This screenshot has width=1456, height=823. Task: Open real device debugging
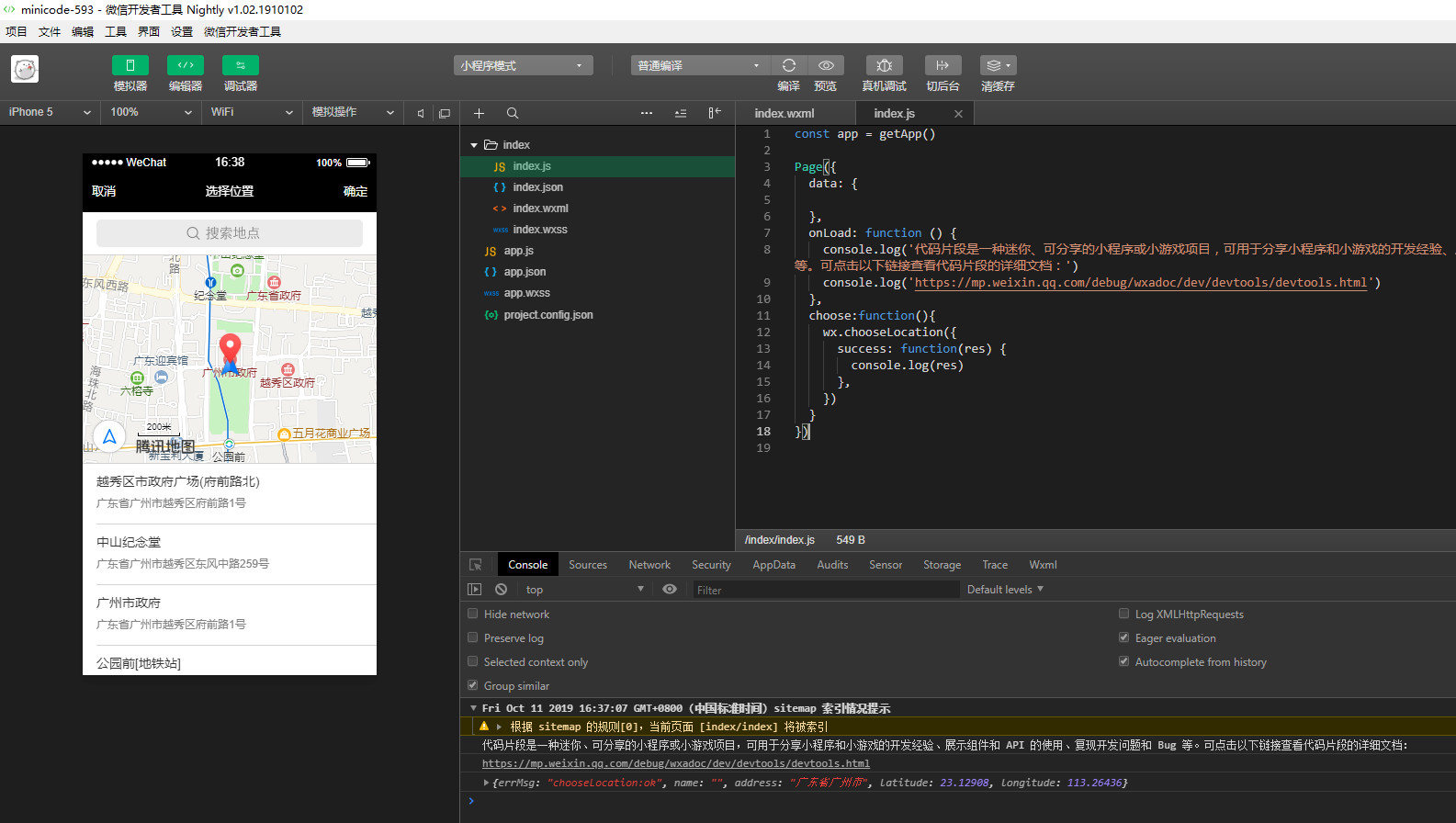[x=884, y=65]
